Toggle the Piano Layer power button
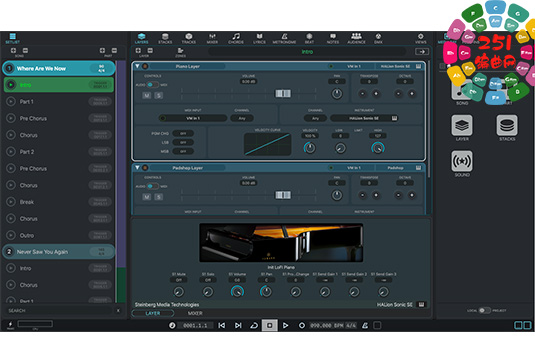 click(145, 66)
